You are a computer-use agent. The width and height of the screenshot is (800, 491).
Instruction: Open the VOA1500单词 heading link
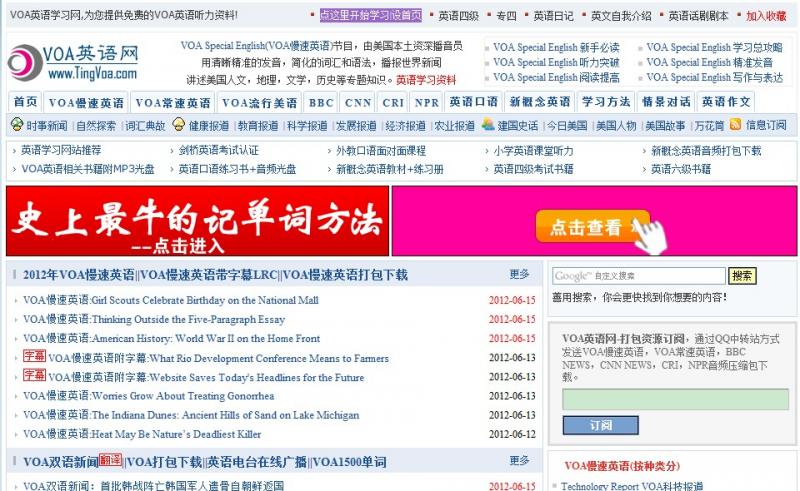click(x=349, y=462)
